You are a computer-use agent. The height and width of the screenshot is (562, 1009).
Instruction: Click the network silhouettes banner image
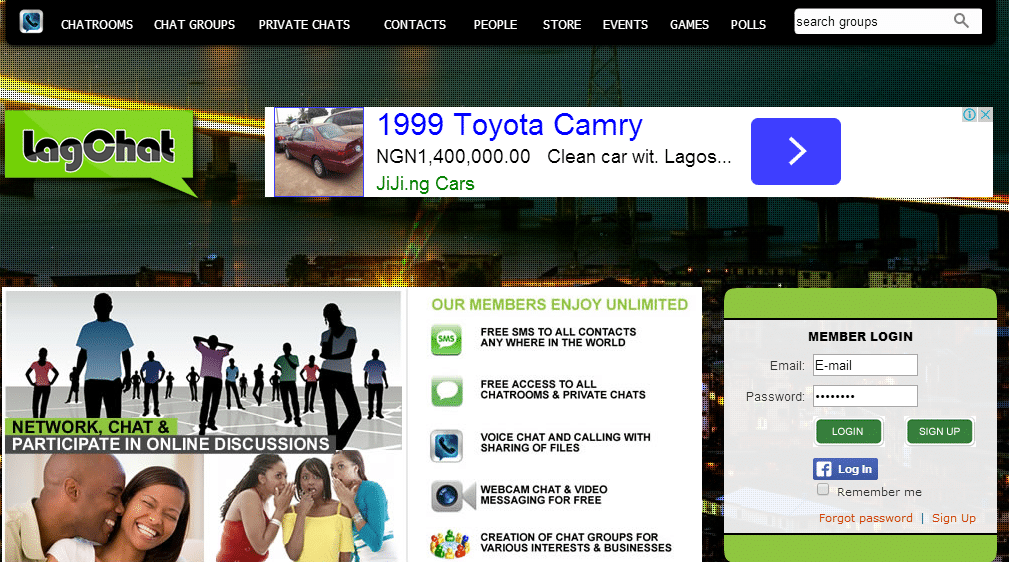pos(203,370)
